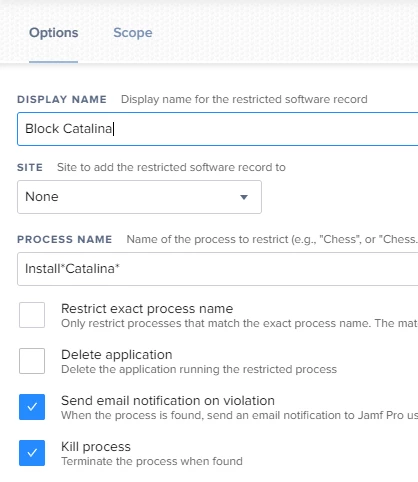Enable the Restrict exact process name checkbox
Screen dimensions: 418x482
point(32,315)
